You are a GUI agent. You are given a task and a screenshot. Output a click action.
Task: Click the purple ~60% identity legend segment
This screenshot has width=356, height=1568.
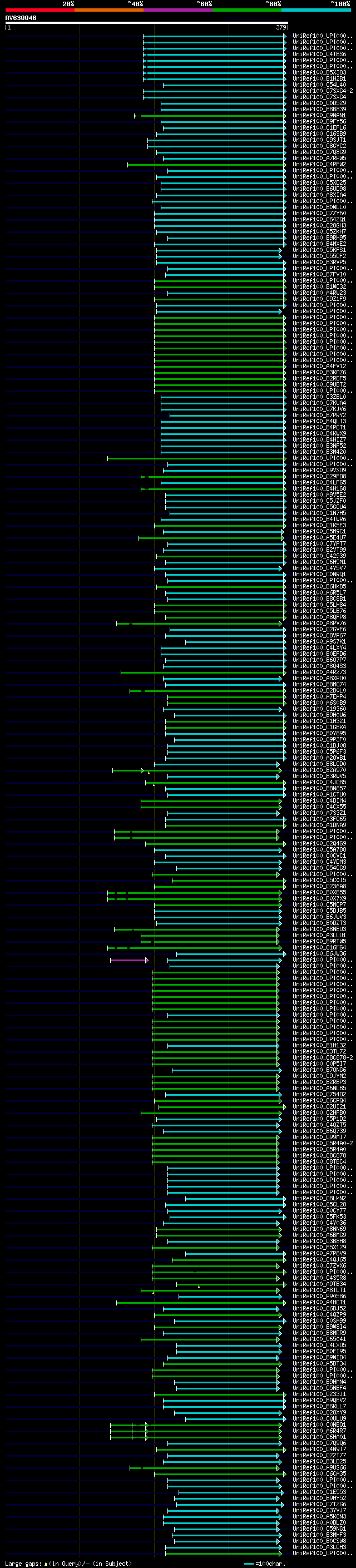pos(177,10)
